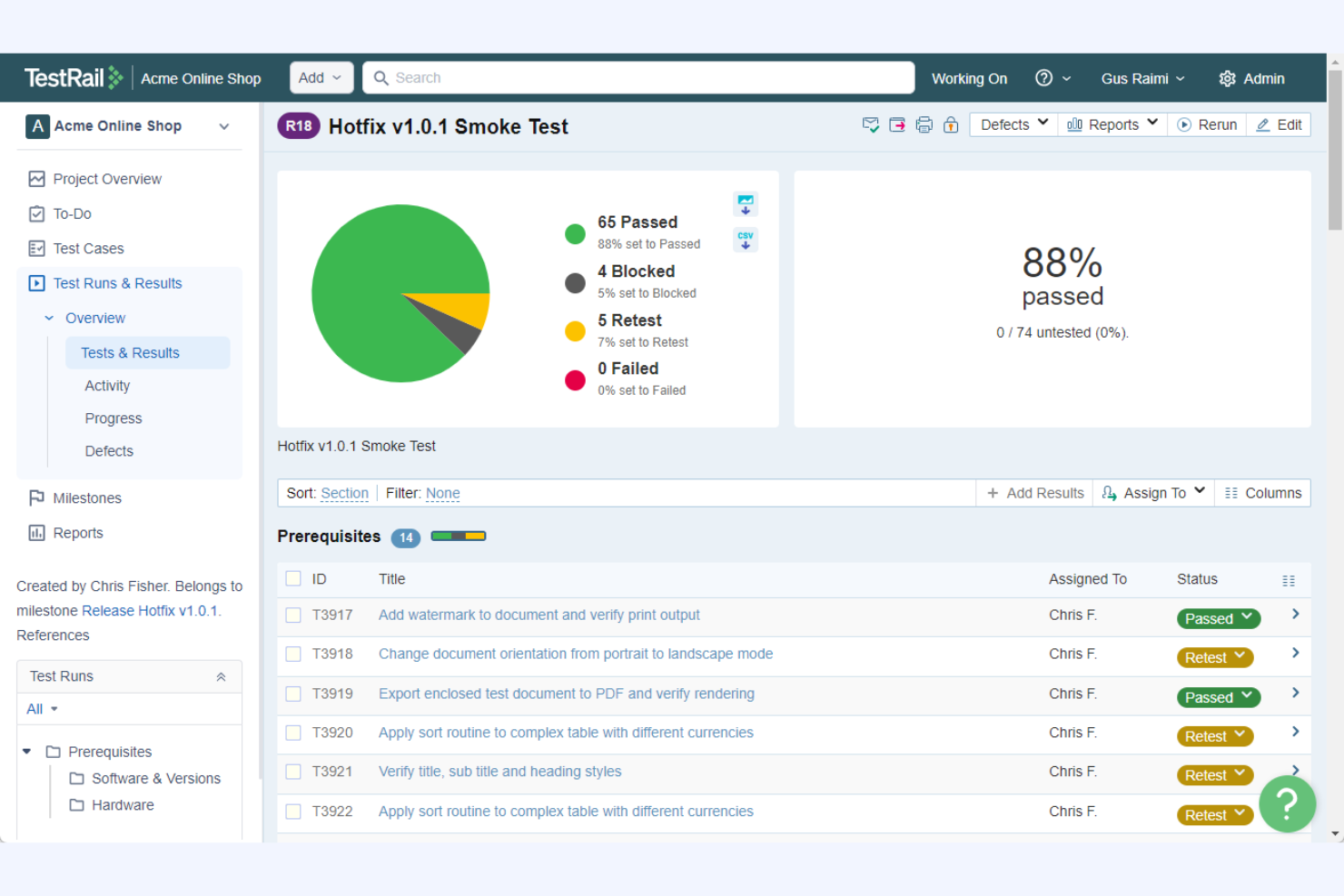Screen dimensions: 1344x896
Task: Export chart data as CSV
Action: click(x=745, y=239)
